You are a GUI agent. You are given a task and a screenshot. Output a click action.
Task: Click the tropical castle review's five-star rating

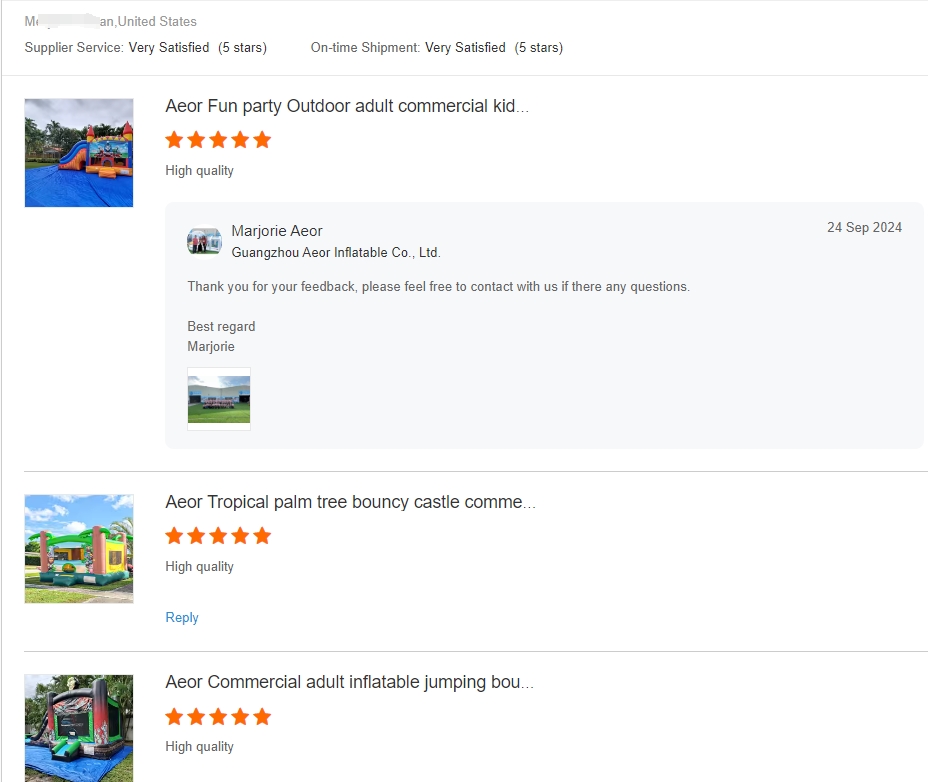tap(218, 536)
